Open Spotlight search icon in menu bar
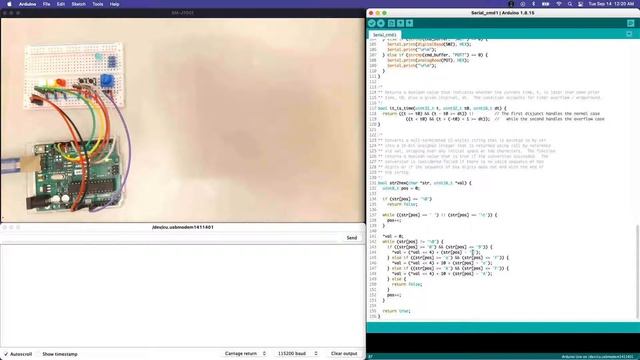Viewport: 640px width, 360px height. pos(570,4)
